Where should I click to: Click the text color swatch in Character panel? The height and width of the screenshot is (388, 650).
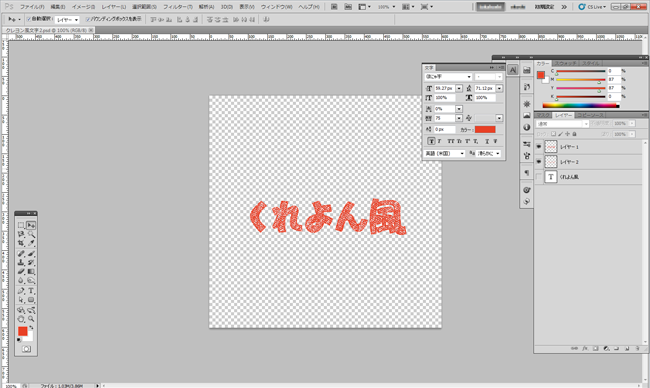click(485, 130)
